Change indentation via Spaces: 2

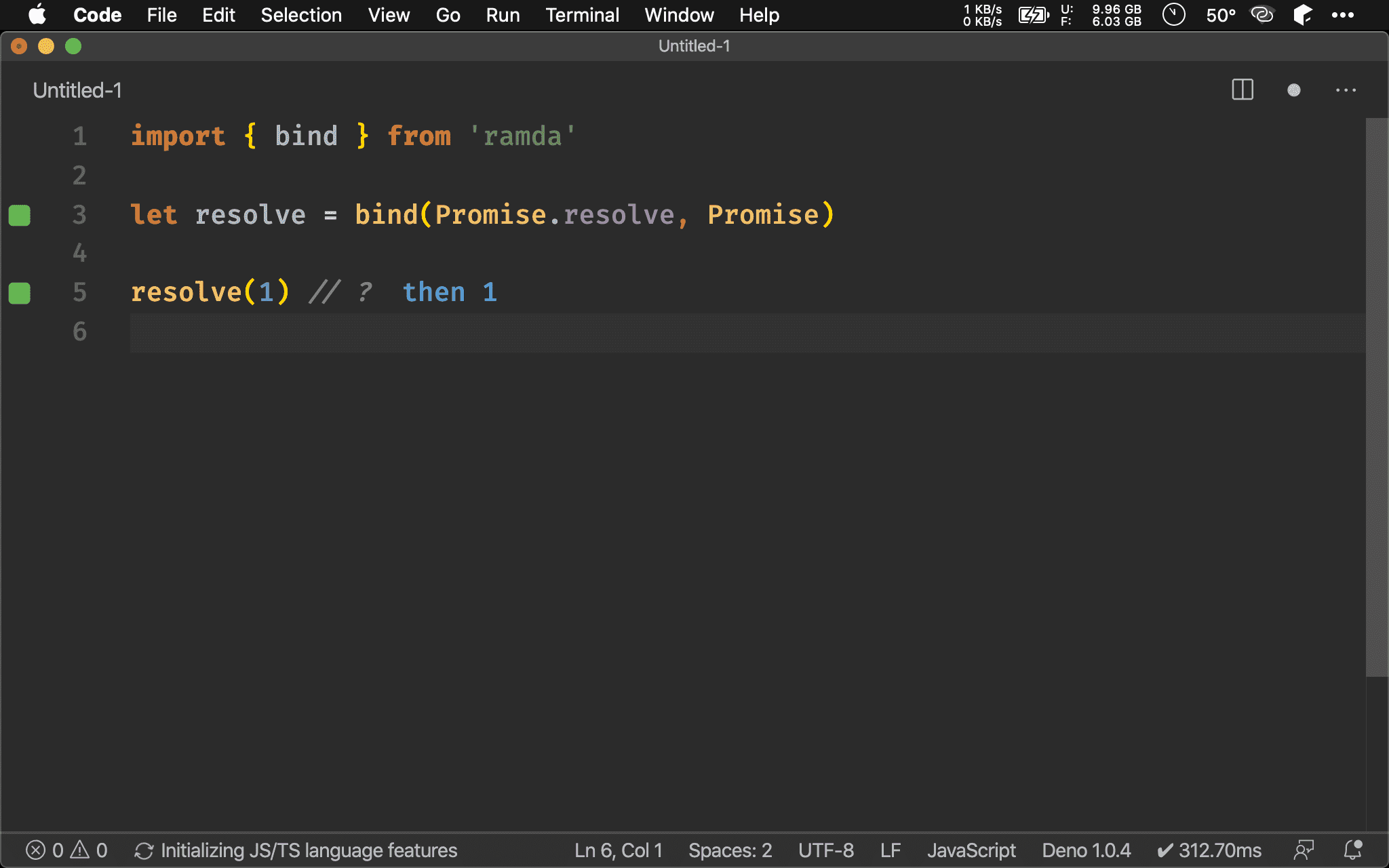tap(730, 850)
